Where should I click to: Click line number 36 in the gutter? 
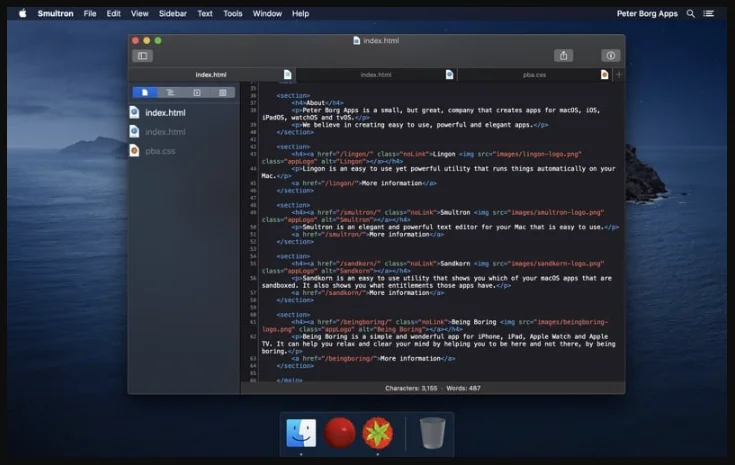pyautogui.click(x=253, y=96)
